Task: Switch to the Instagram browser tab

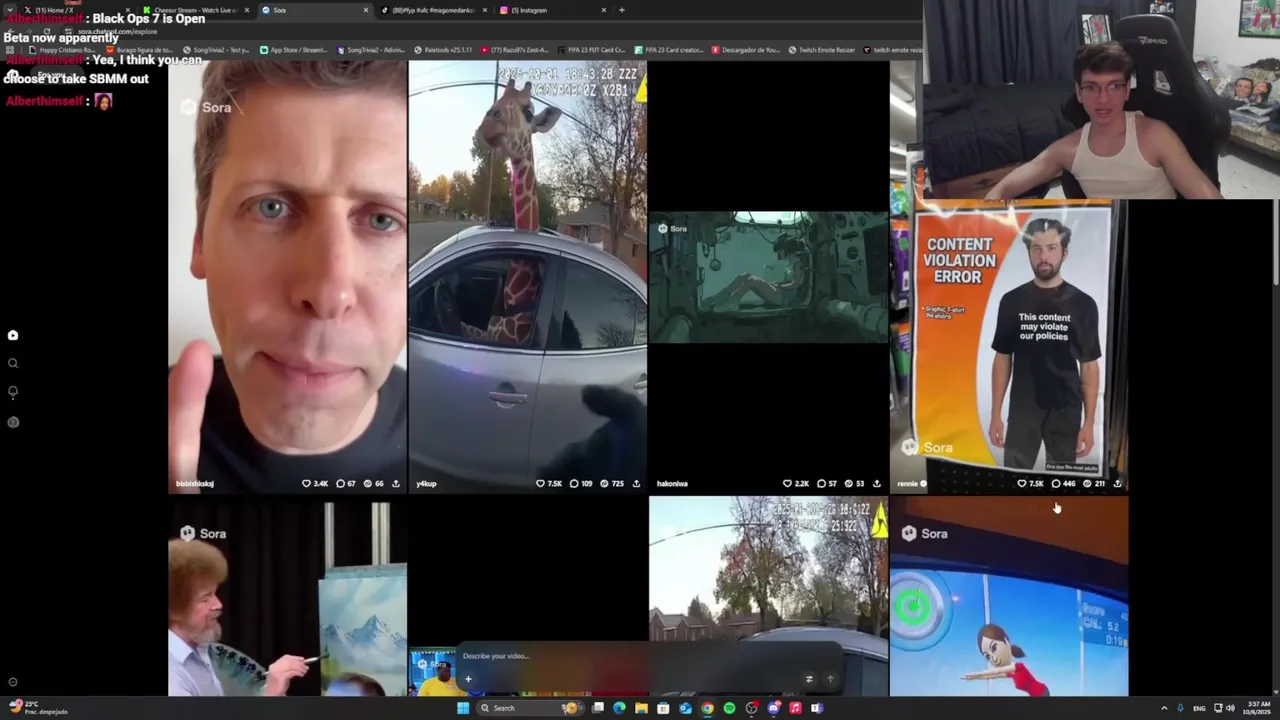Action: click(552, 10)
